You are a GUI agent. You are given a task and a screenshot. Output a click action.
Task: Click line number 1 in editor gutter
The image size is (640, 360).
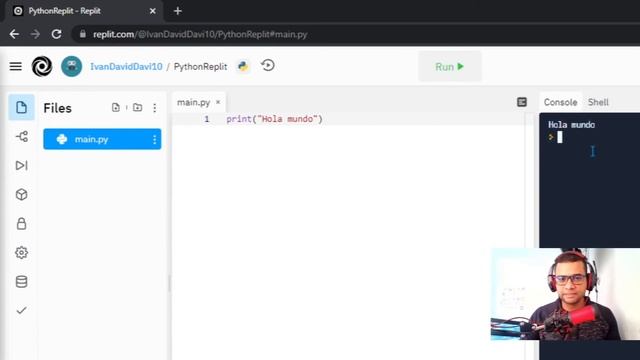coord(207,119)
